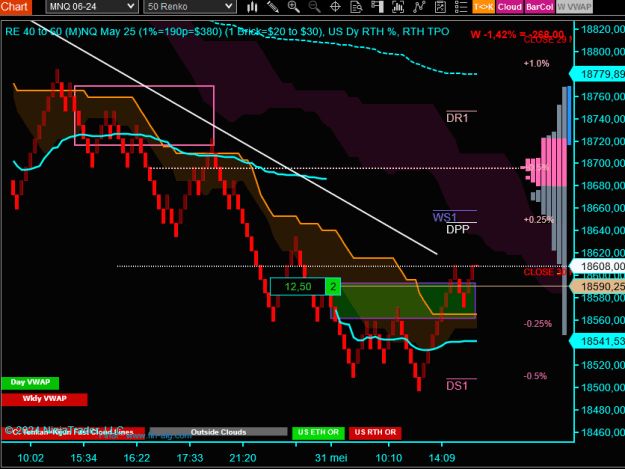Screen dimensions: 625x469
Task: Open the data box icon
Action: point(356,7)
